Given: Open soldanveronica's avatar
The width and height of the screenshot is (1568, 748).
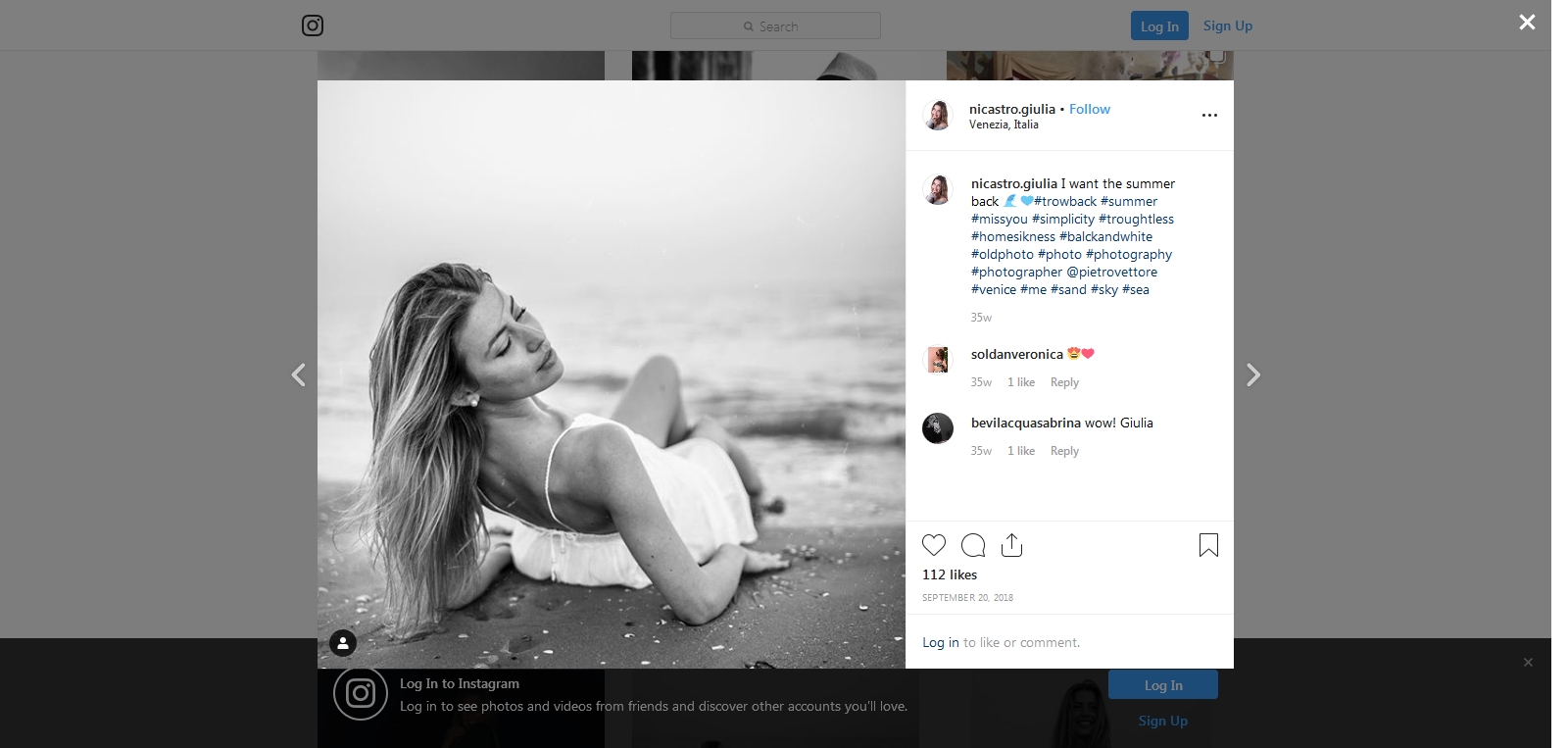Looking at the screenshot, I should pos(938,360).
